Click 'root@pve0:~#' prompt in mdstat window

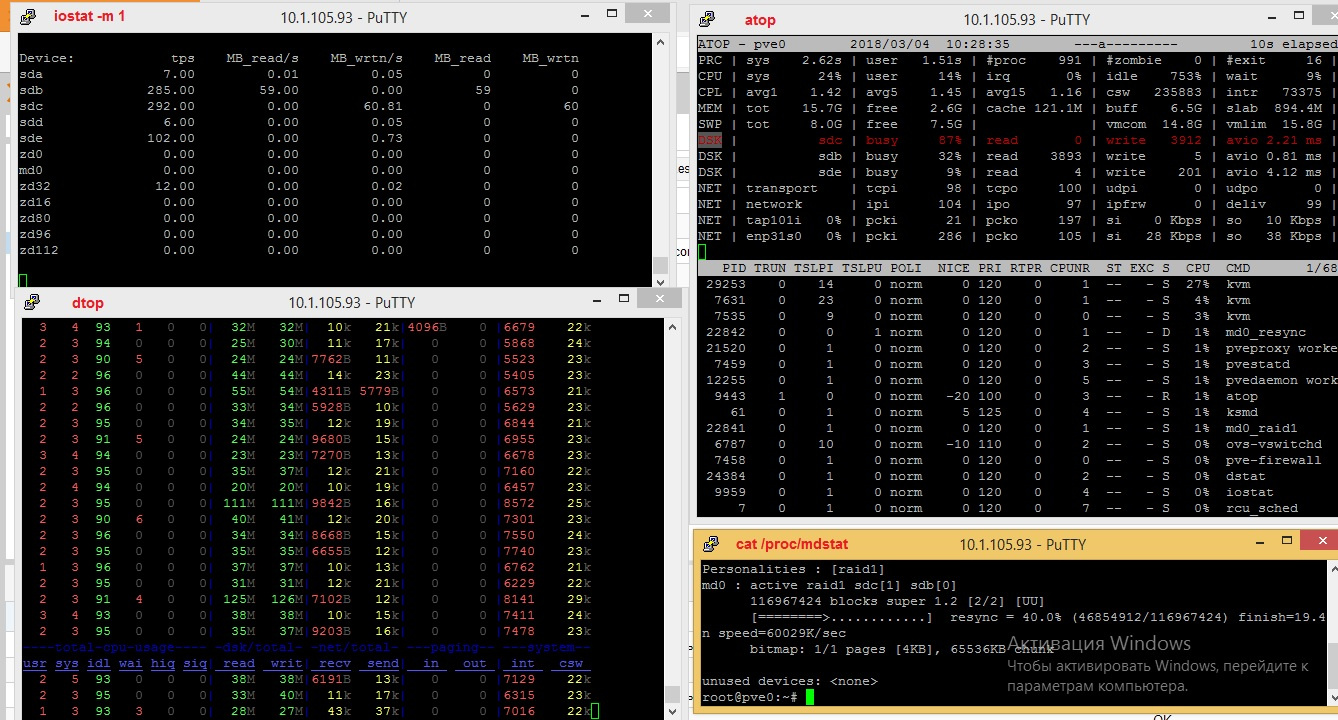[x=750, y=697]
